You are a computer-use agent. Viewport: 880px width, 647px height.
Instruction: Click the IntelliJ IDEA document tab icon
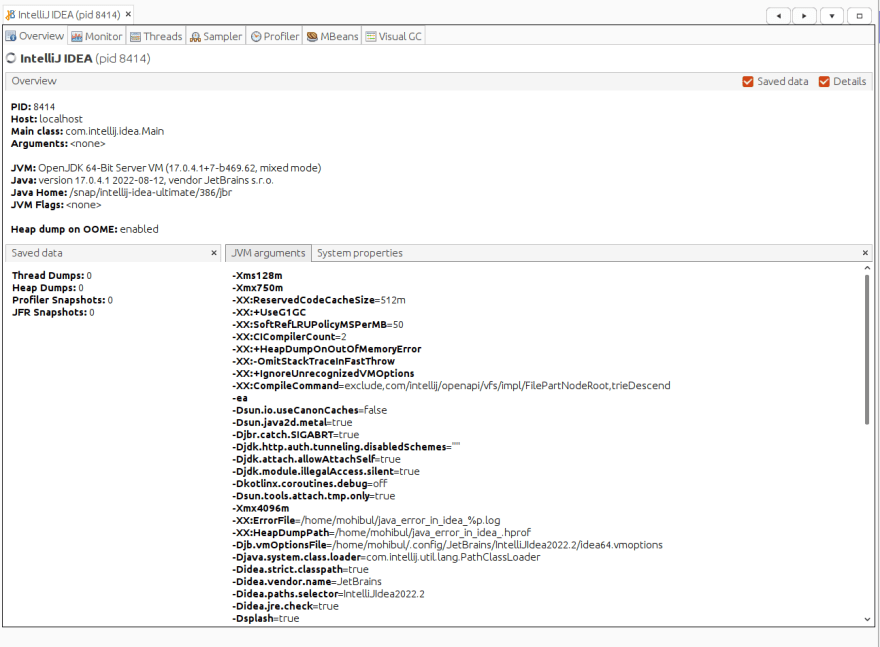tap(10, 15)
